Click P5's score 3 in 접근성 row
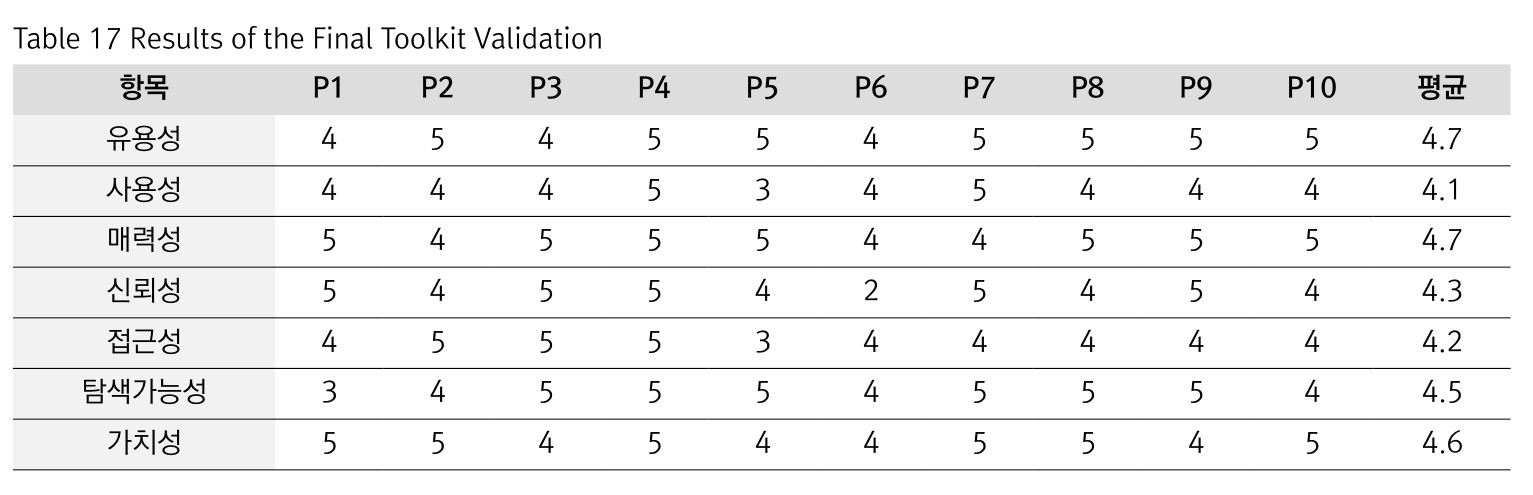This screenshot has height=495, width=1533. click(762, 341)
